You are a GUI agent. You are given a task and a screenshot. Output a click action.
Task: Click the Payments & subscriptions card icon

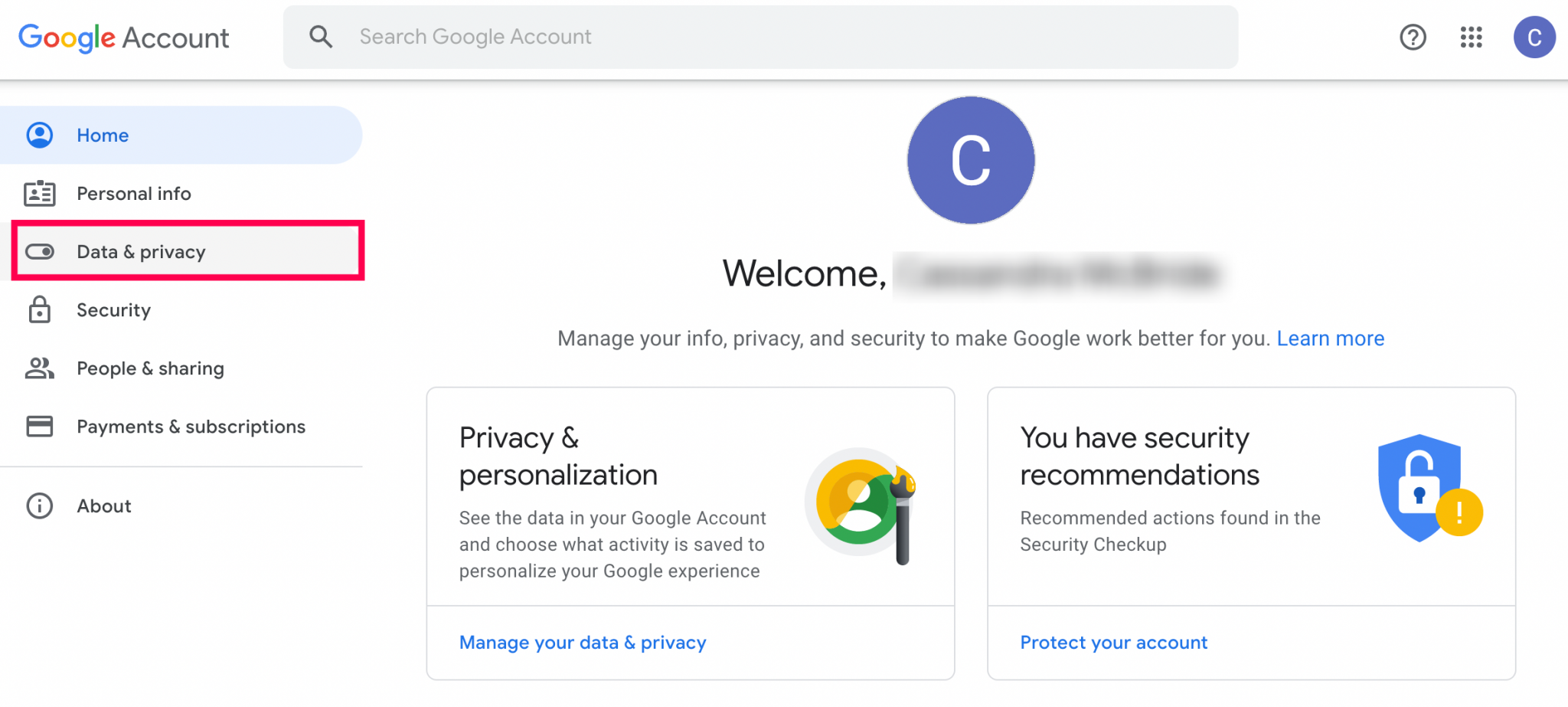coord(40,427)
